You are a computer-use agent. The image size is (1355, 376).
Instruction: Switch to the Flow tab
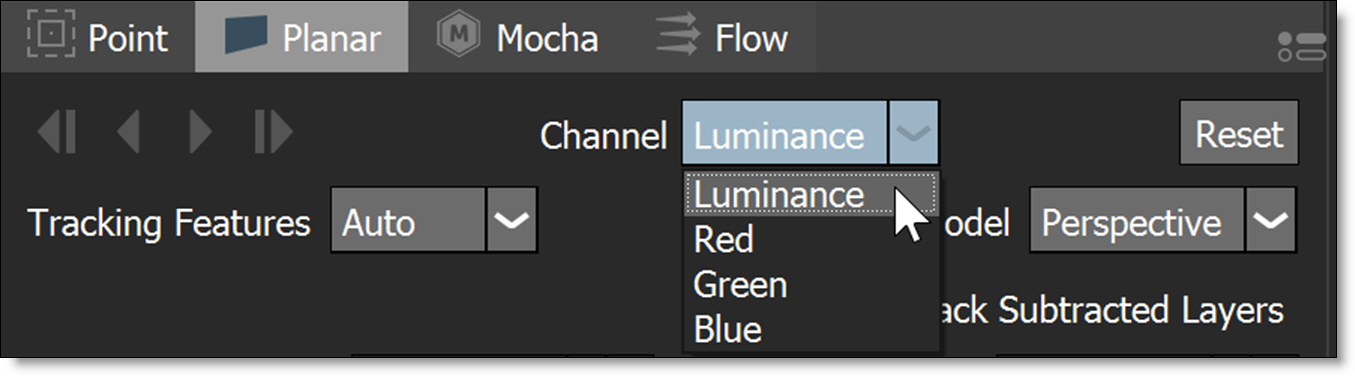click(721, 37)
